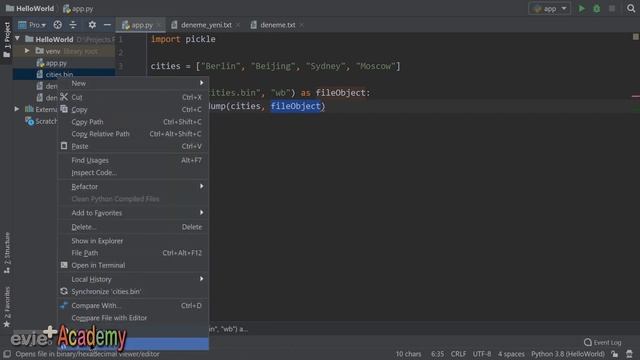Click the 6:35 cursor position indicator

pos(437,354)
